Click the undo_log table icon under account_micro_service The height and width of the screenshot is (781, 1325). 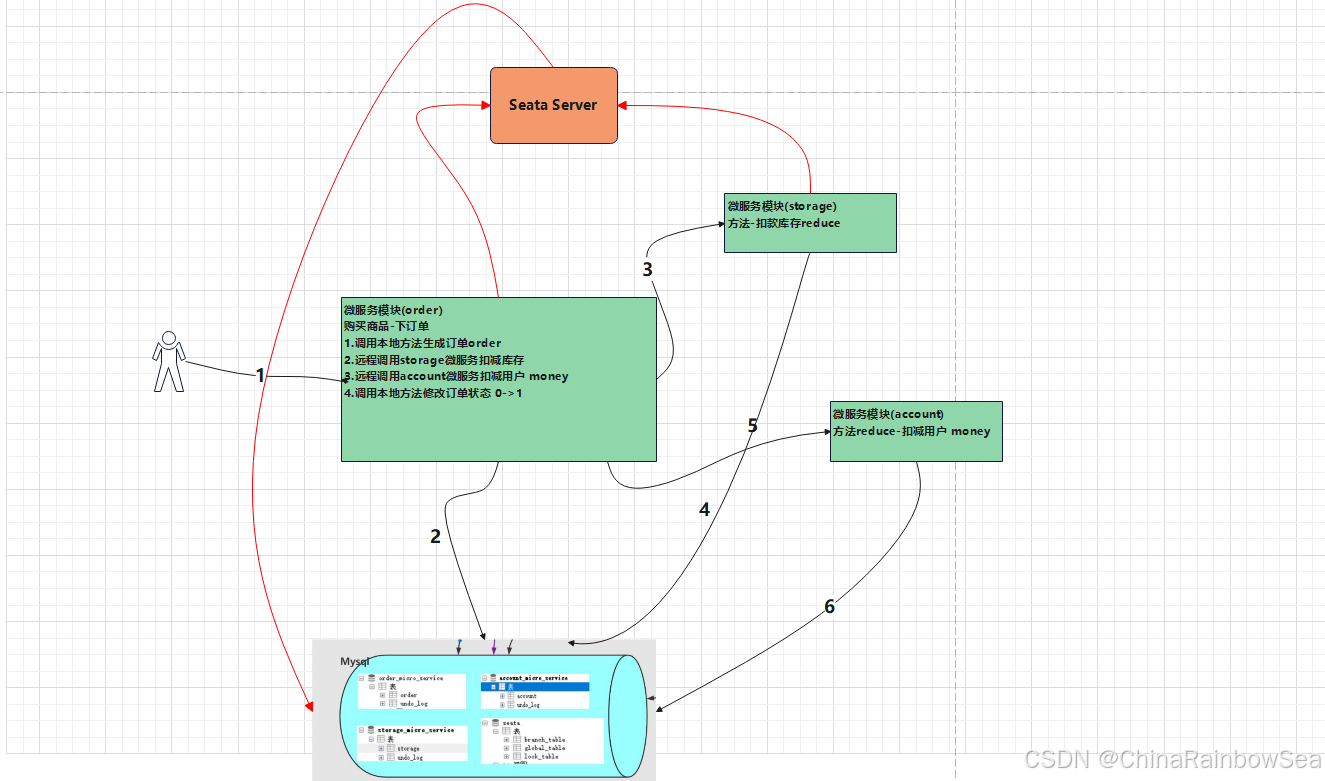pos(511,705)
